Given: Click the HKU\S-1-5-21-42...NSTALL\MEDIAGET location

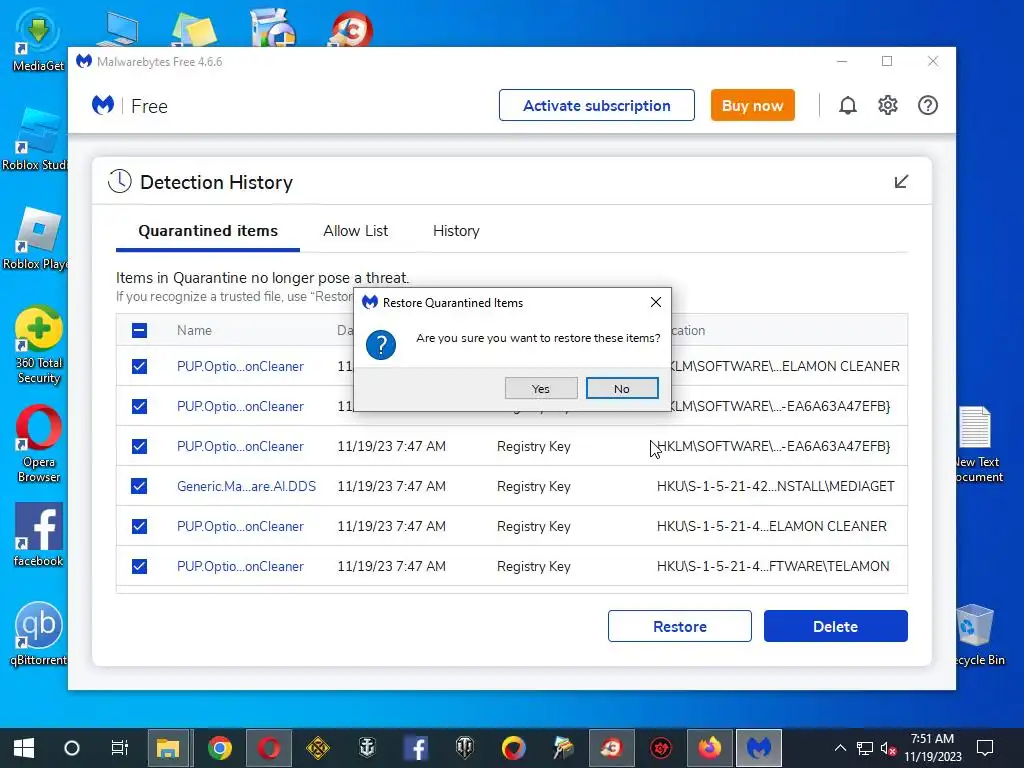Looking at the screenshot, I should 775,486.
